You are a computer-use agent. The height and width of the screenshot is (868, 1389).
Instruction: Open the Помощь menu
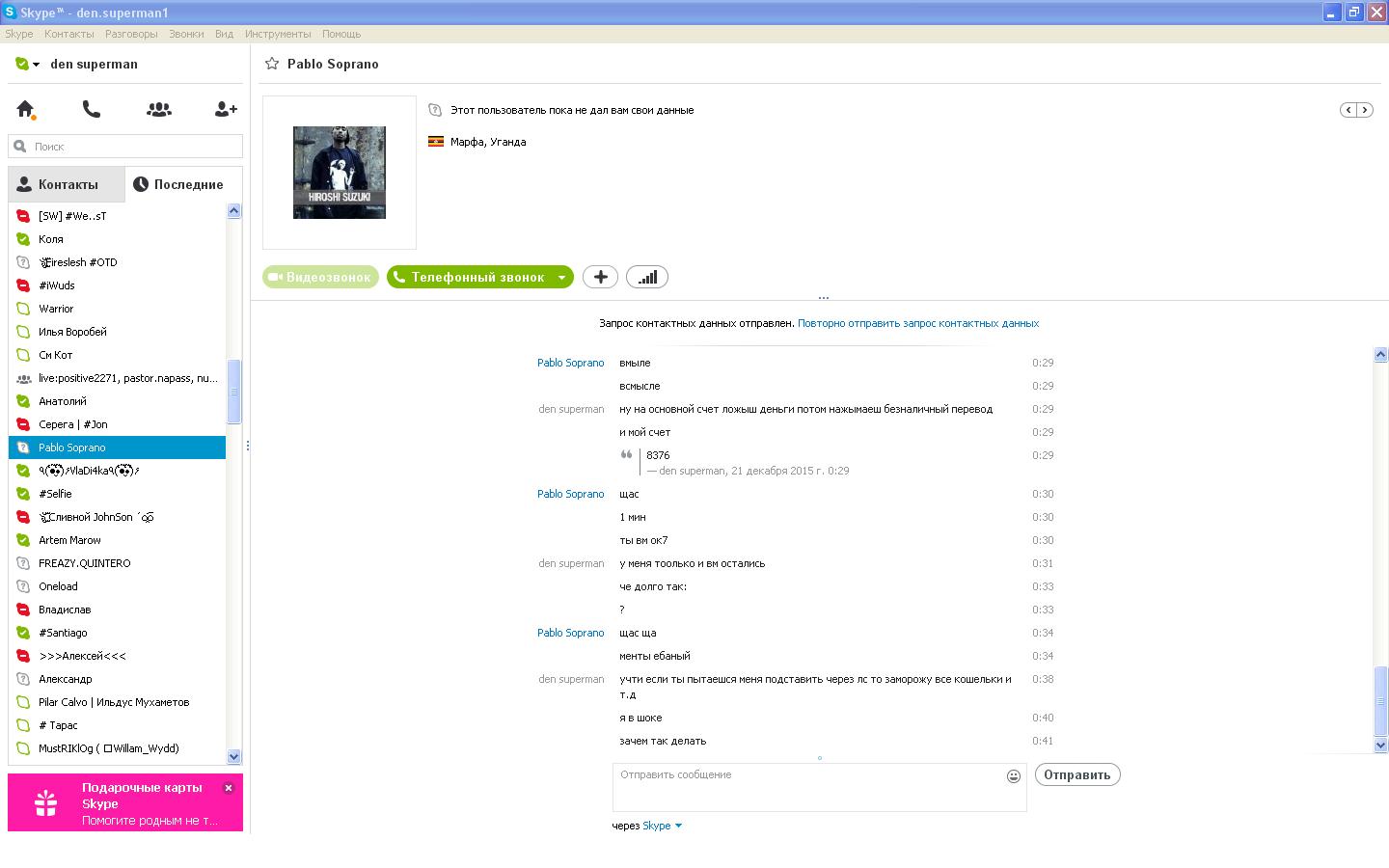[341, 34]
